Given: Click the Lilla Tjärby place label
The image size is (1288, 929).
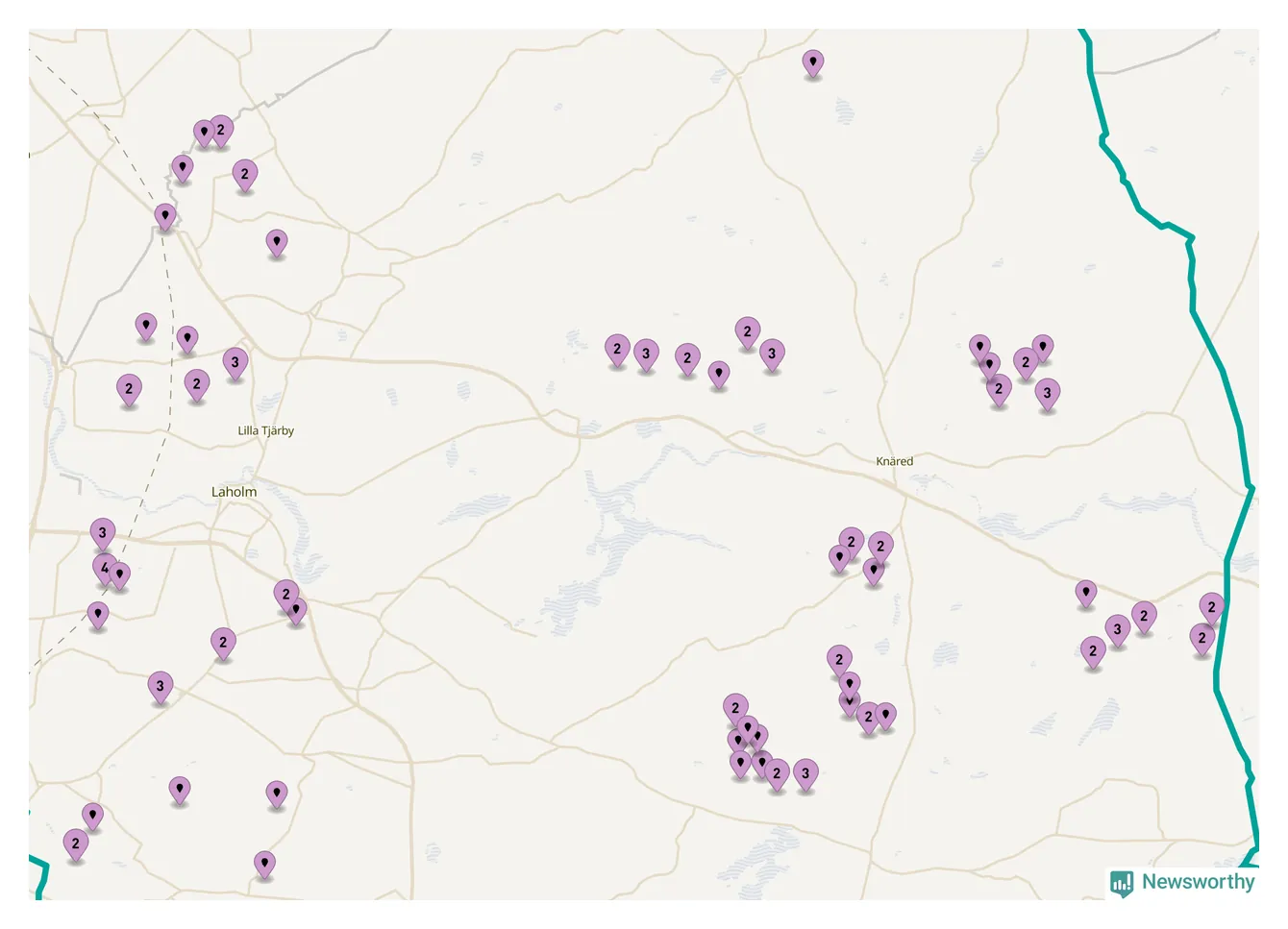Looking at the screenshot, I should click(x=266, y=430).
